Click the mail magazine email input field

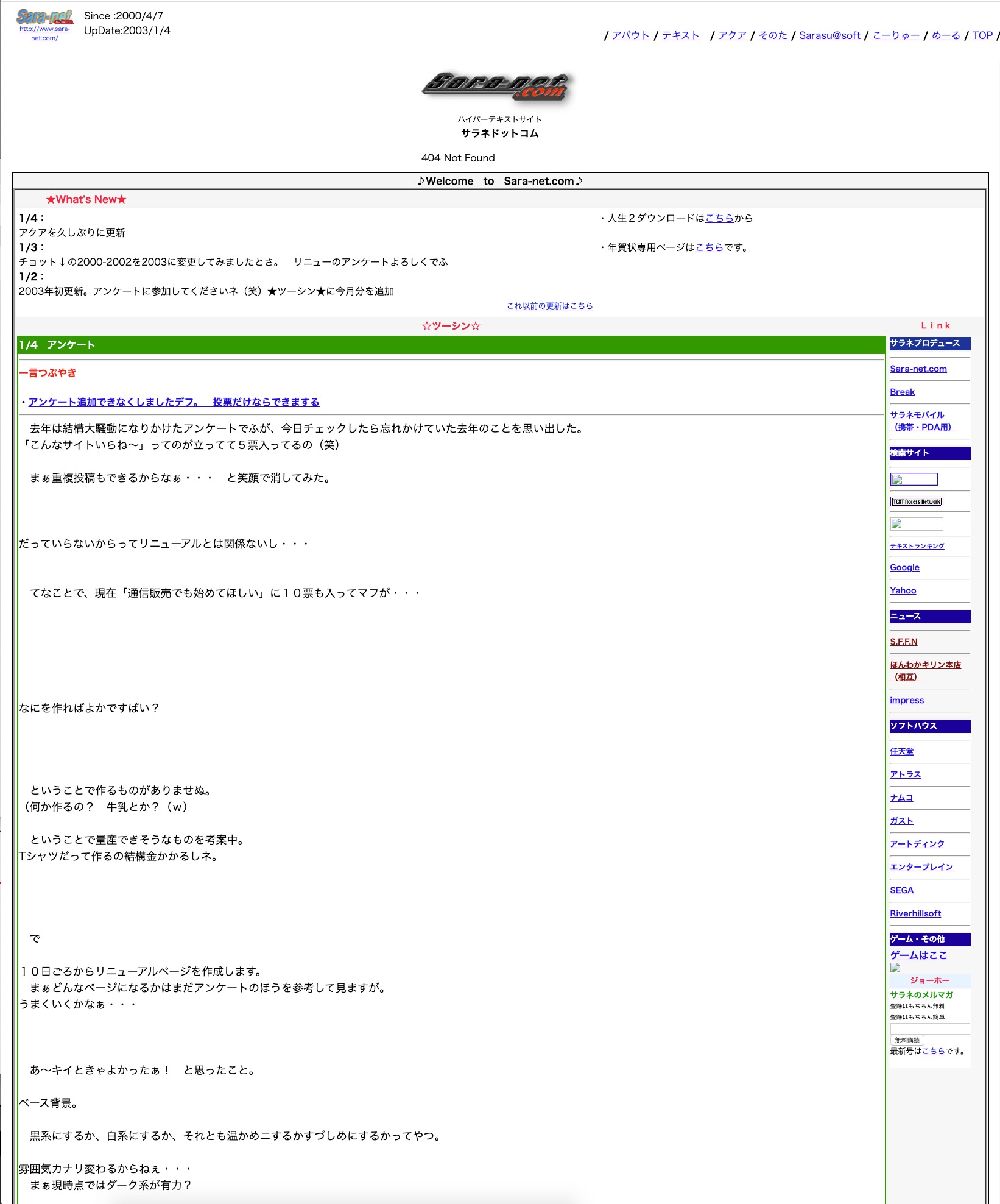[929, 1029]
